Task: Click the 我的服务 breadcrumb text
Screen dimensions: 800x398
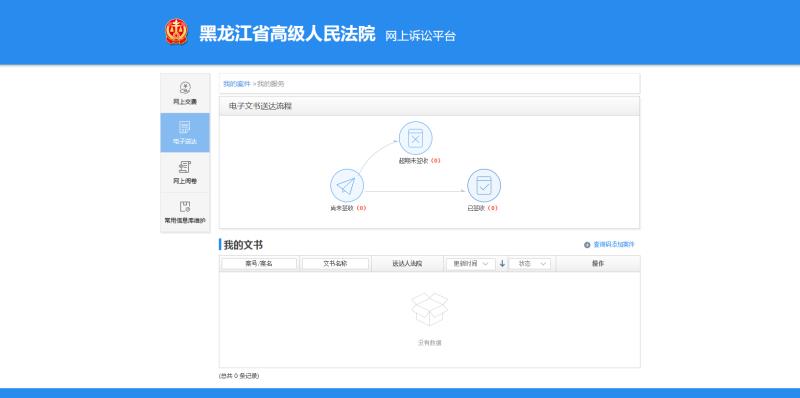Action: pos(270,84)
